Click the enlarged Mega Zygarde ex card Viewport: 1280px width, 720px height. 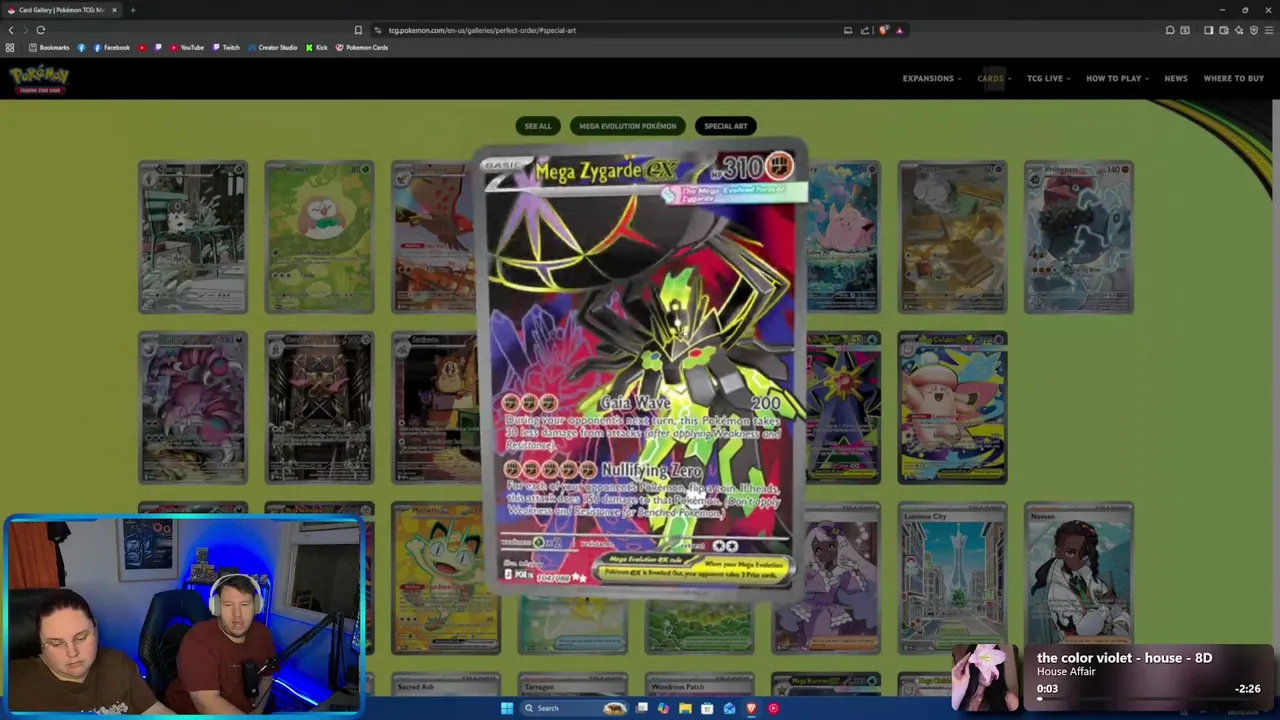(x=642, y=370)
